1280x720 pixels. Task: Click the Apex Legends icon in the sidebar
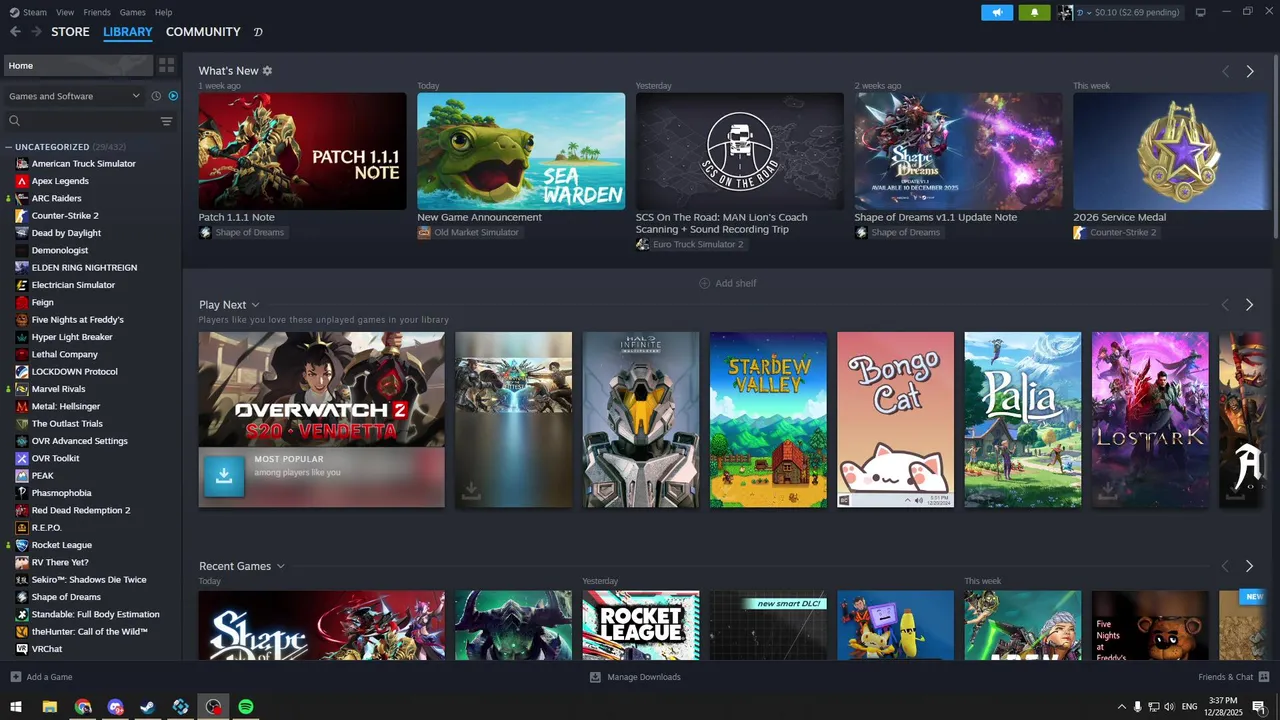click(22, 181)
